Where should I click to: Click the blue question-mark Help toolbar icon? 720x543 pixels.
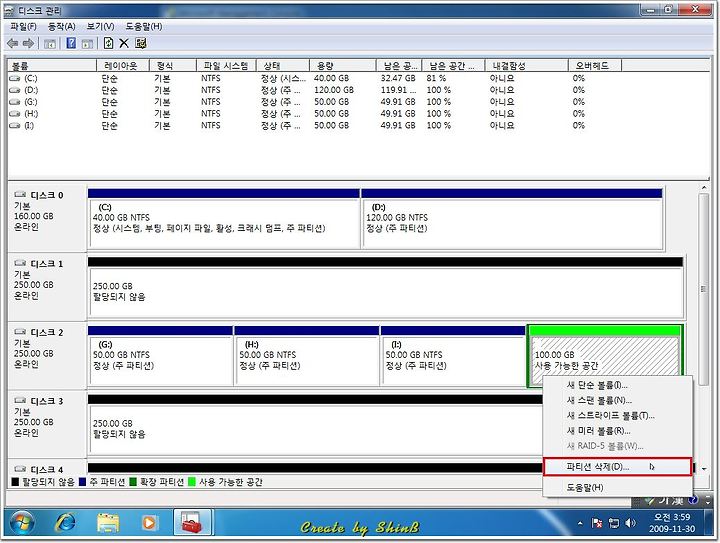pyautogui.click(x=71, y=43)
